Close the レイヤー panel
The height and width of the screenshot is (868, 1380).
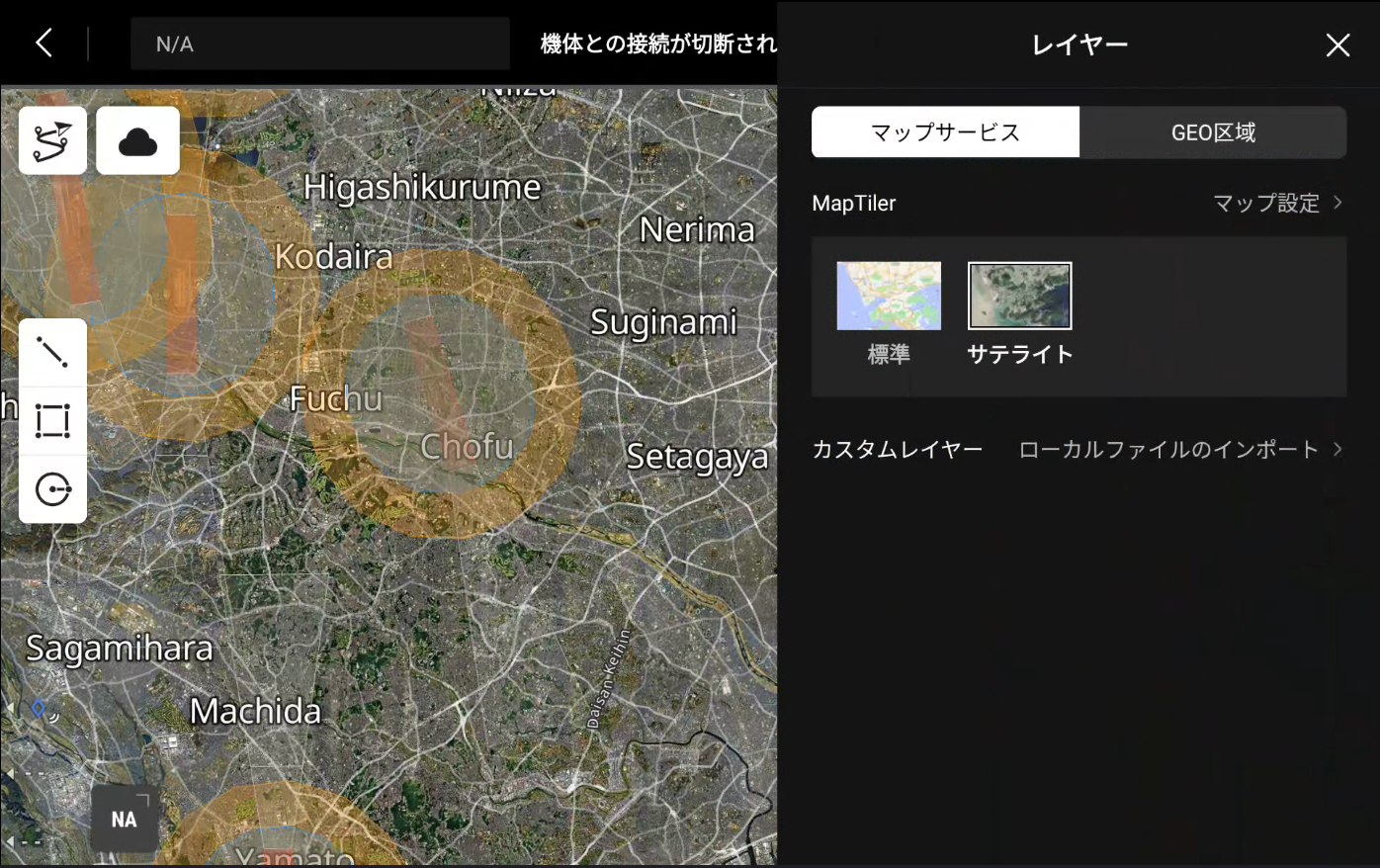[x=1337, y=44]
